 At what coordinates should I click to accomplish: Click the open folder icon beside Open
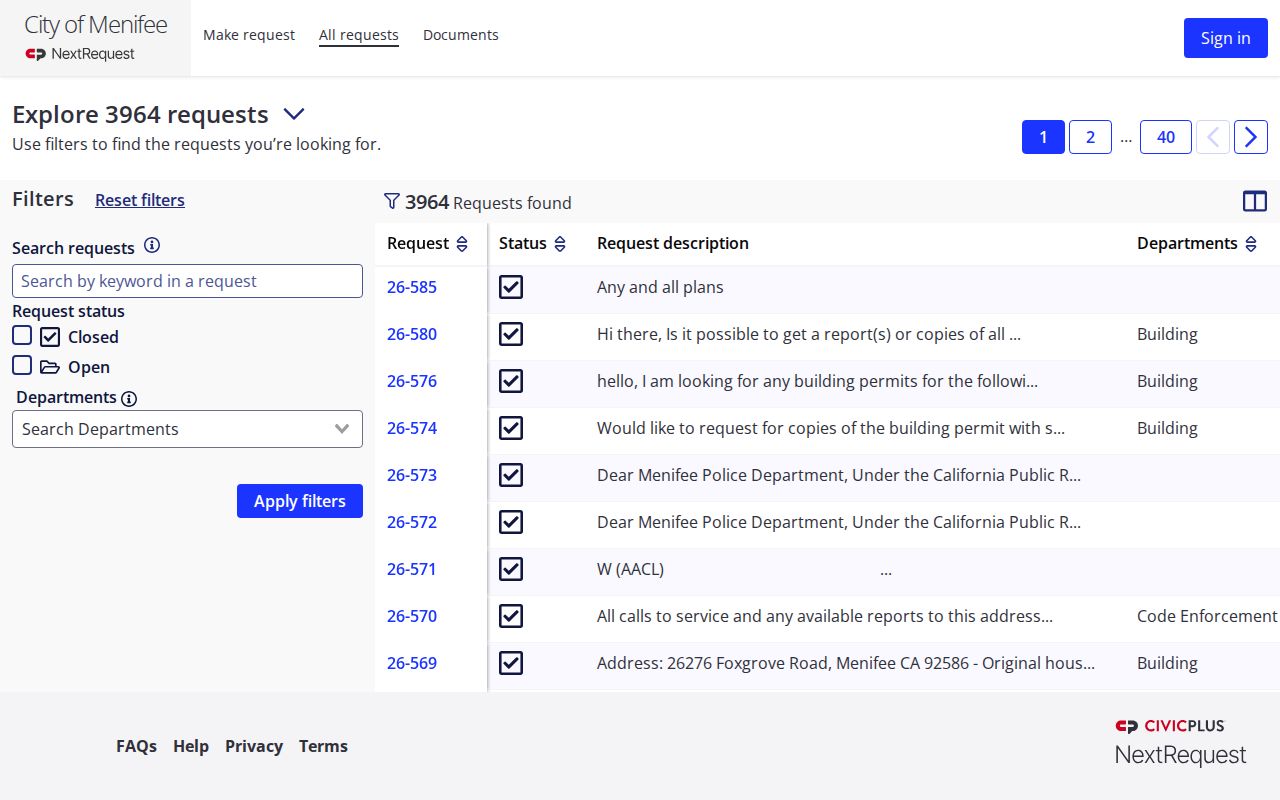[x=50, y=367]
